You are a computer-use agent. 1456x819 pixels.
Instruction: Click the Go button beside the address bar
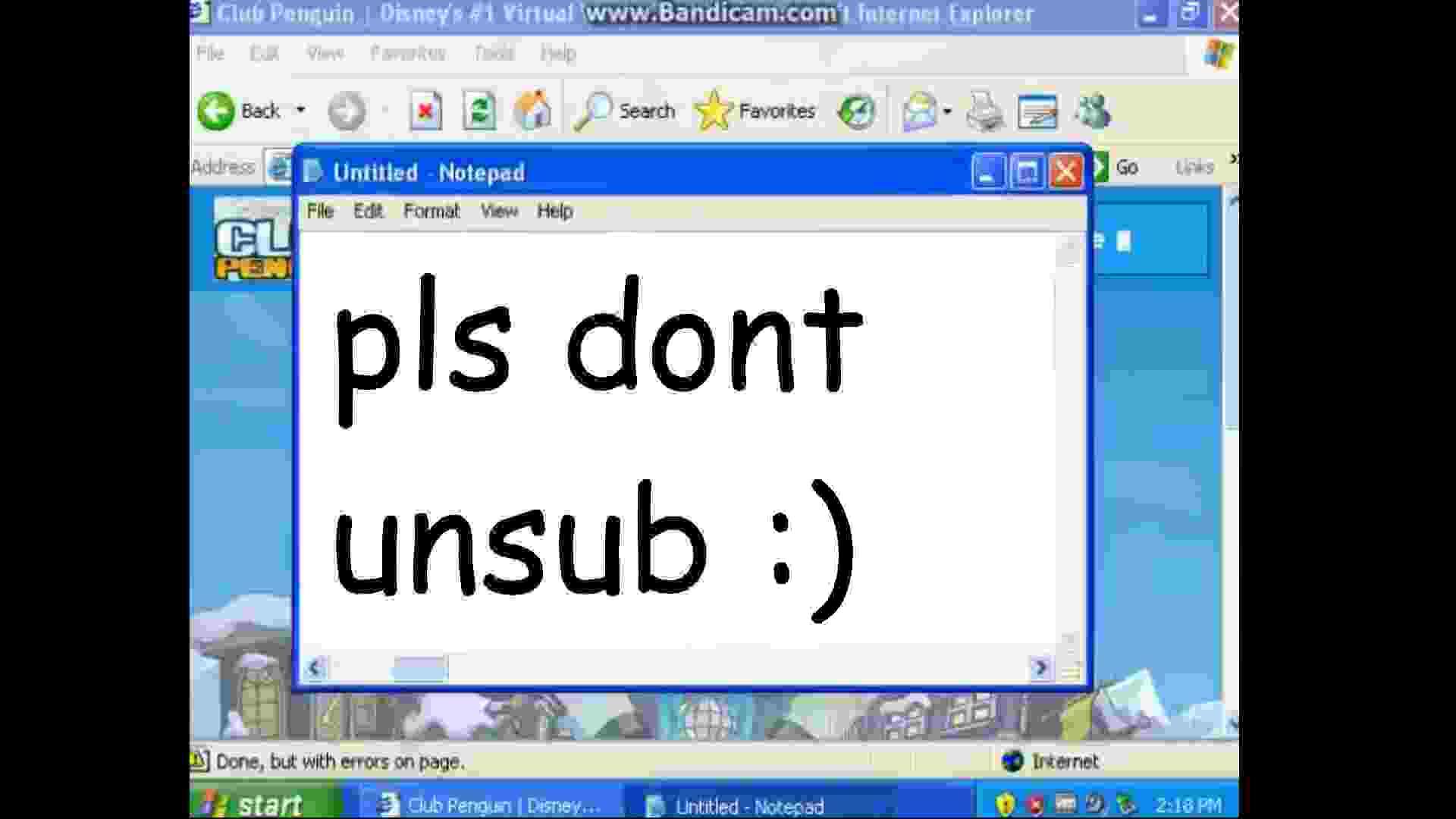coord(1115,167)
